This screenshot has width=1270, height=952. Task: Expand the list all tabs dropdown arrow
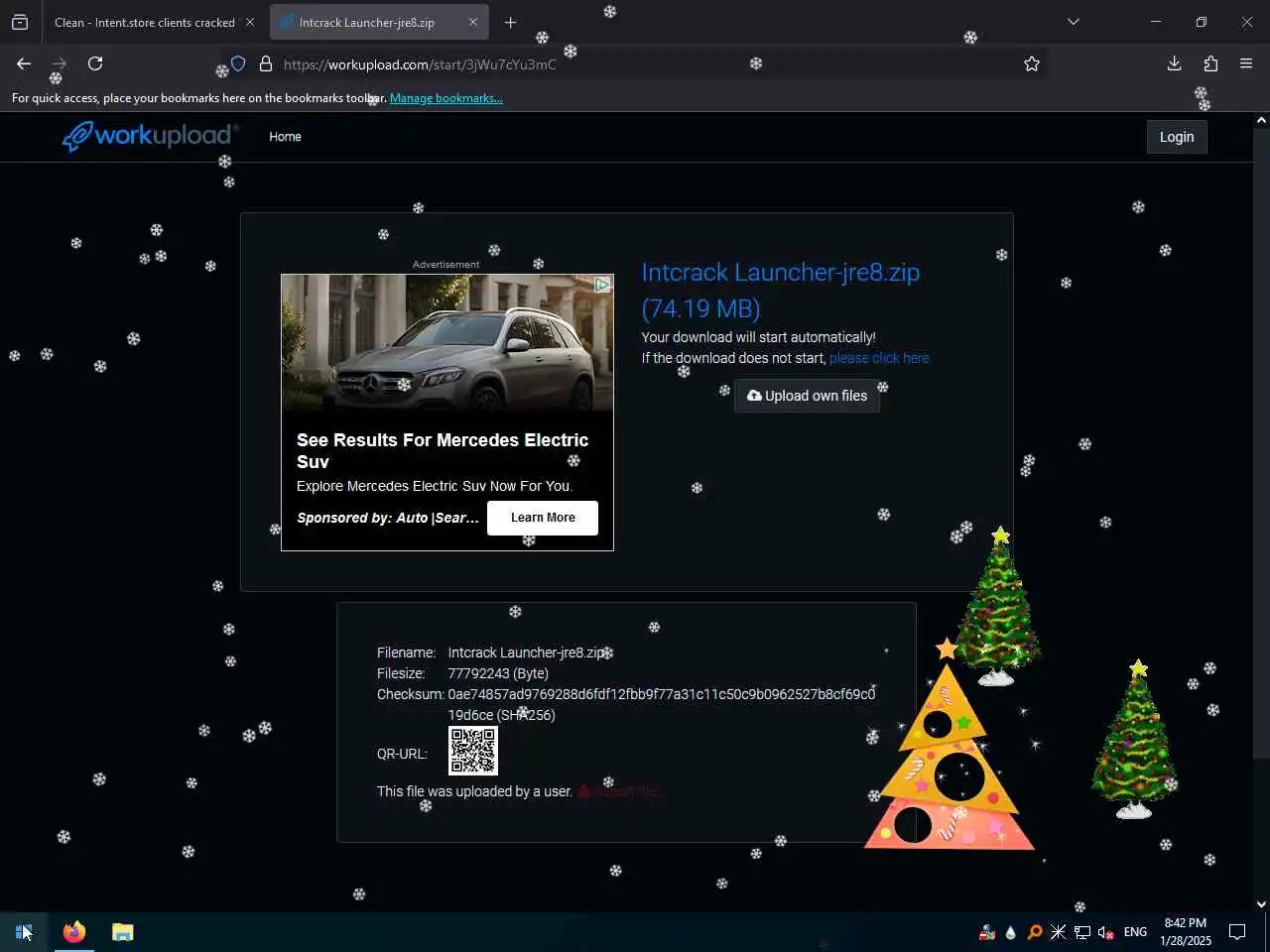point(1073,22)
